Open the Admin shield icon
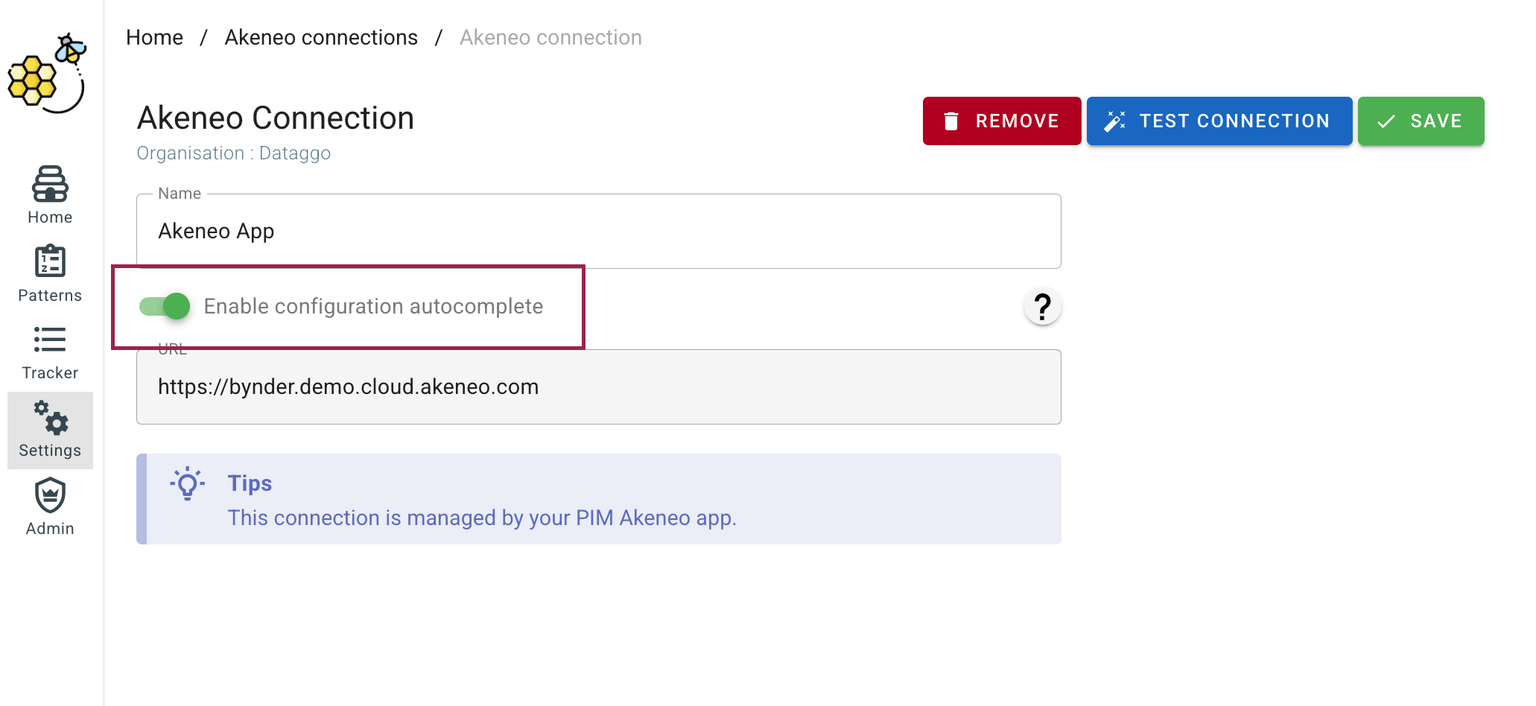1536x706 pixels. point(50,495)
